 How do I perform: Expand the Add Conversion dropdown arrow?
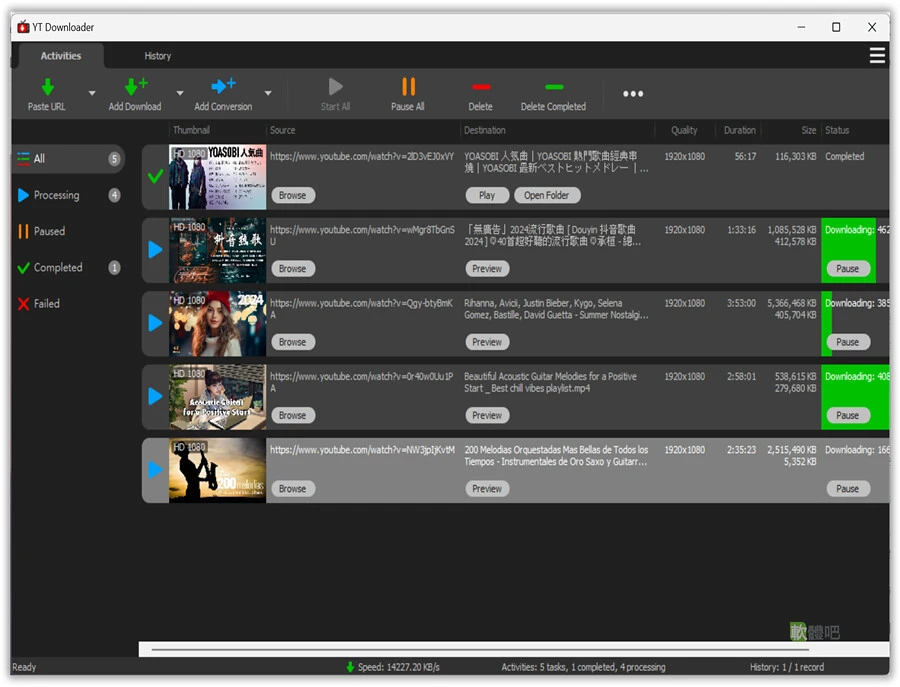coord(267,93)
